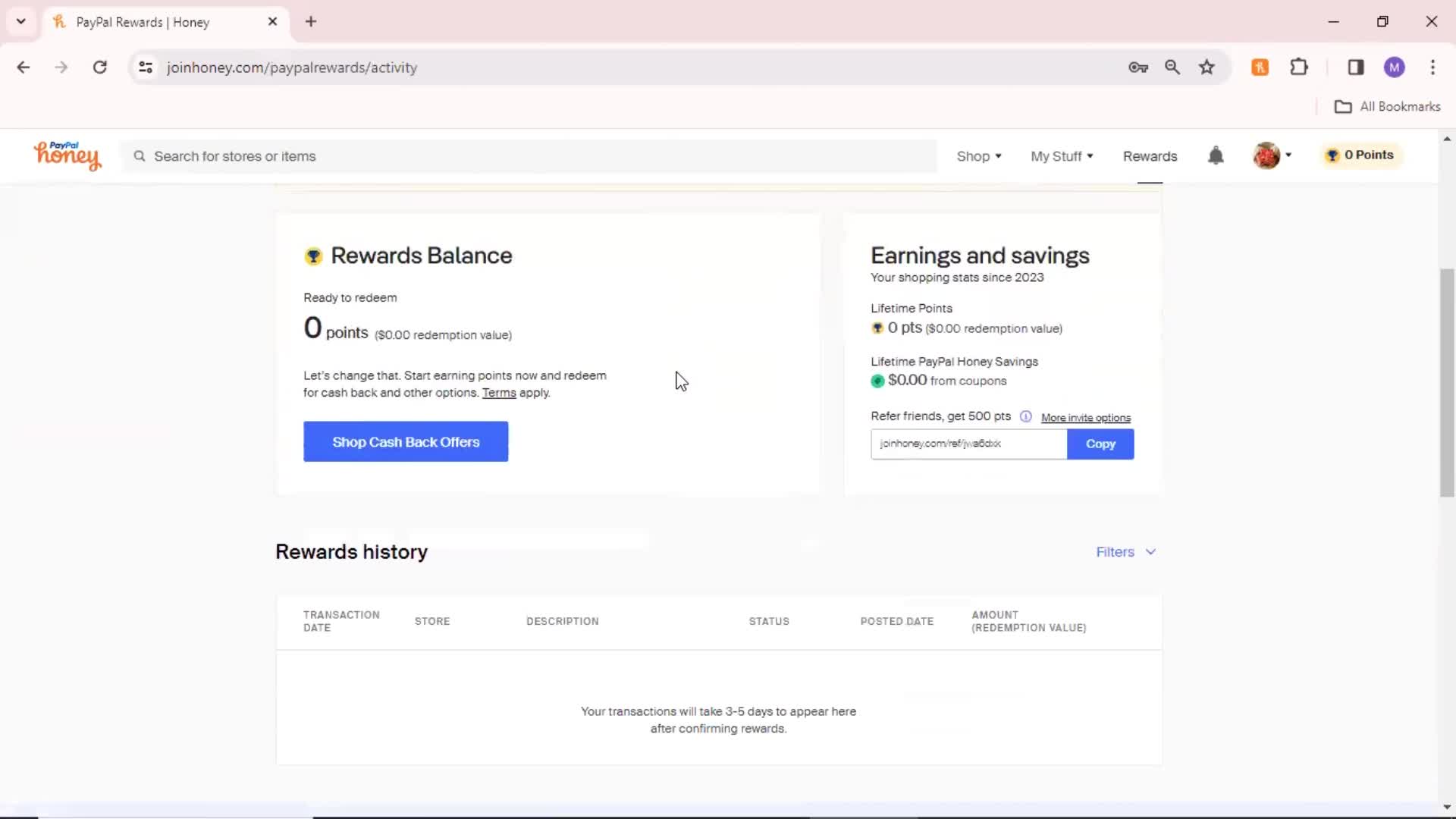Click Shop Cash Back Offers button
Image resolution: width=1456 pixels, height=819 pixels.
tap(406, 442)
